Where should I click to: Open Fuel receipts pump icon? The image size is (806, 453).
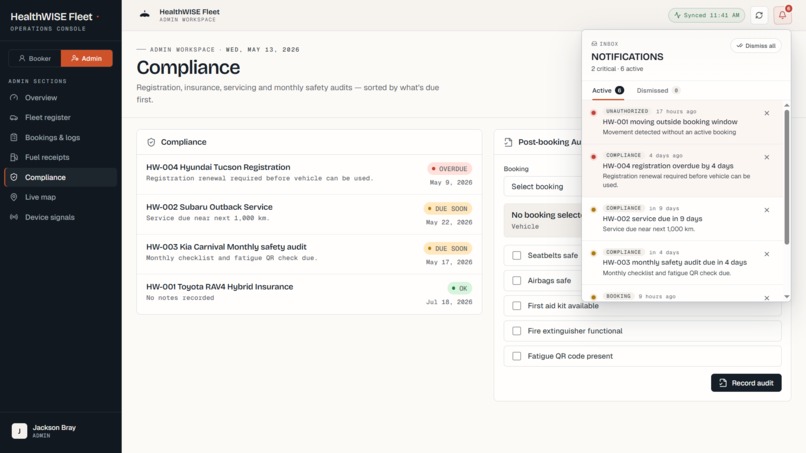point(14,157)
